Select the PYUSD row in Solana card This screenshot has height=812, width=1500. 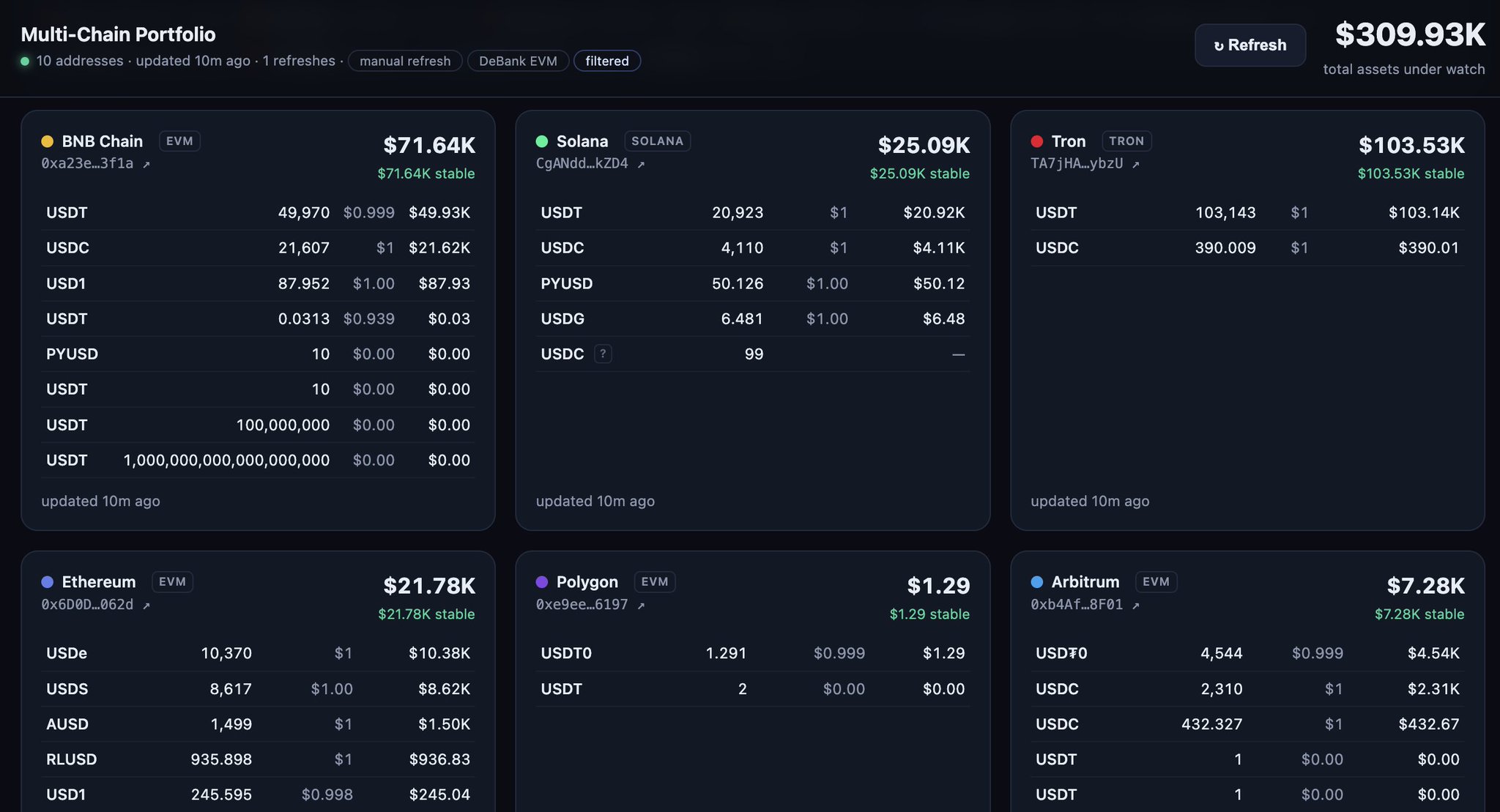(x=753, y=283)
